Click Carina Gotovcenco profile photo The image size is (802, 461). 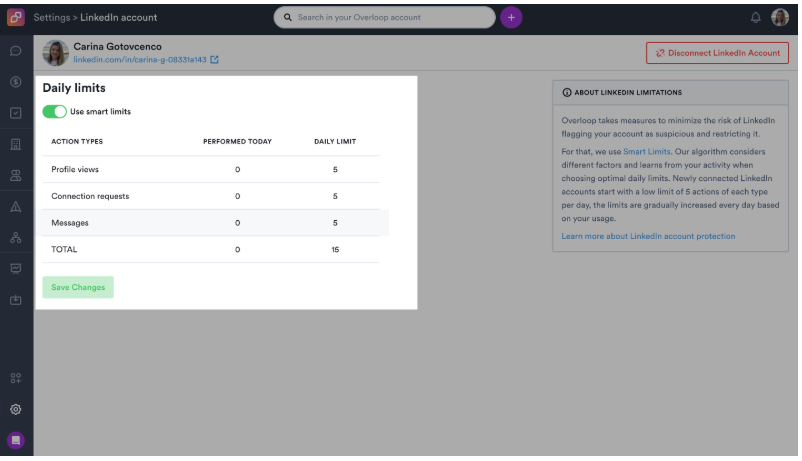[55, 53]
